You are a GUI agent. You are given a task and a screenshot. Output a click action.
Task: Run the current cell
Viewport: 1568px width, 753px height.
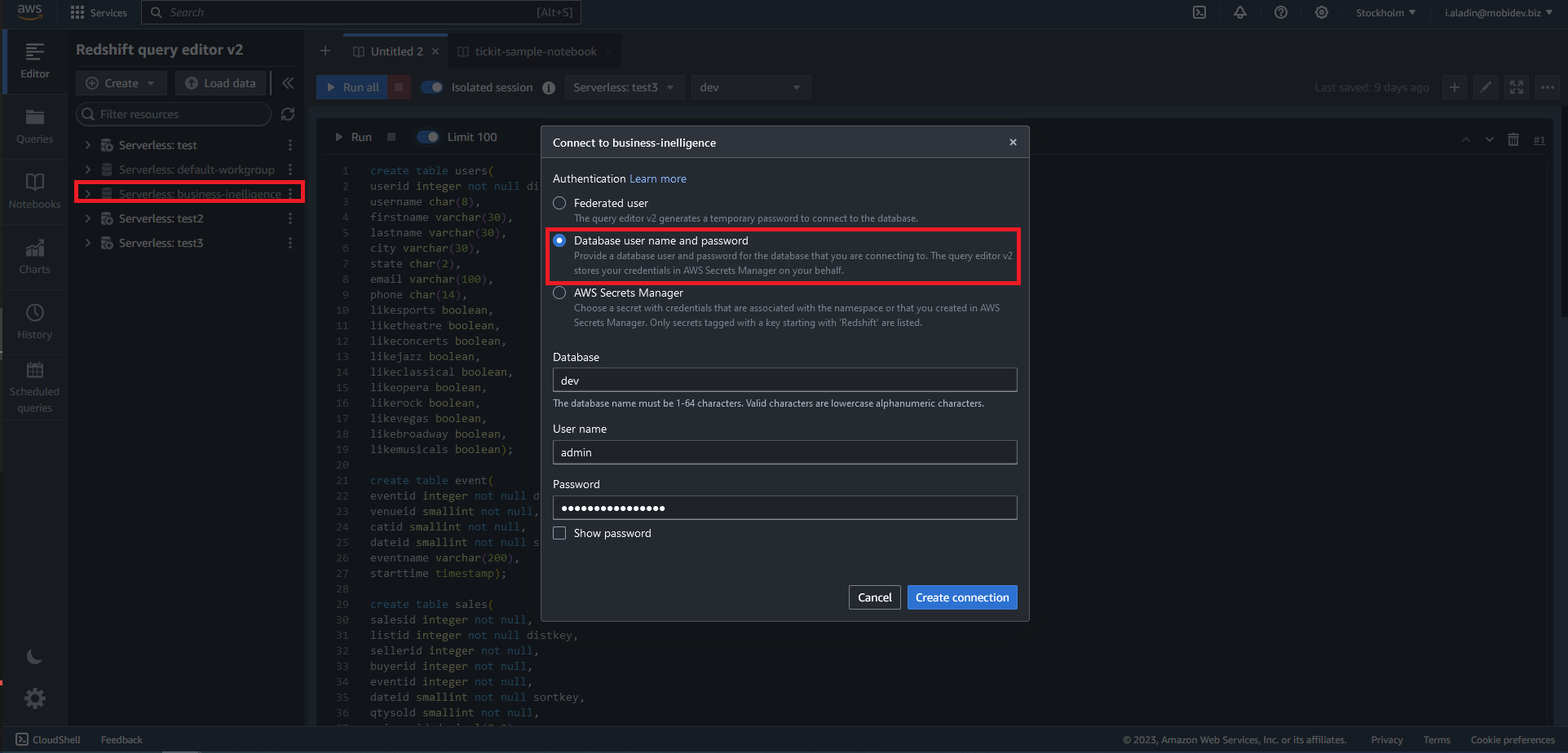[x=354, y=137]
